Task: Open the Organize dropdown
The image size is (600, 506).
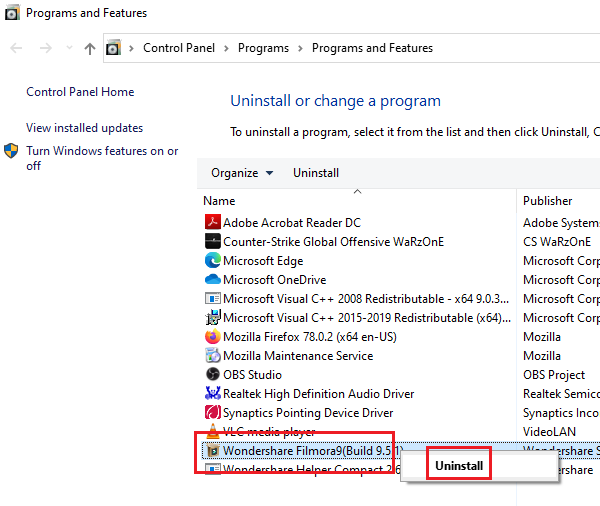Action: click(242, 173)
